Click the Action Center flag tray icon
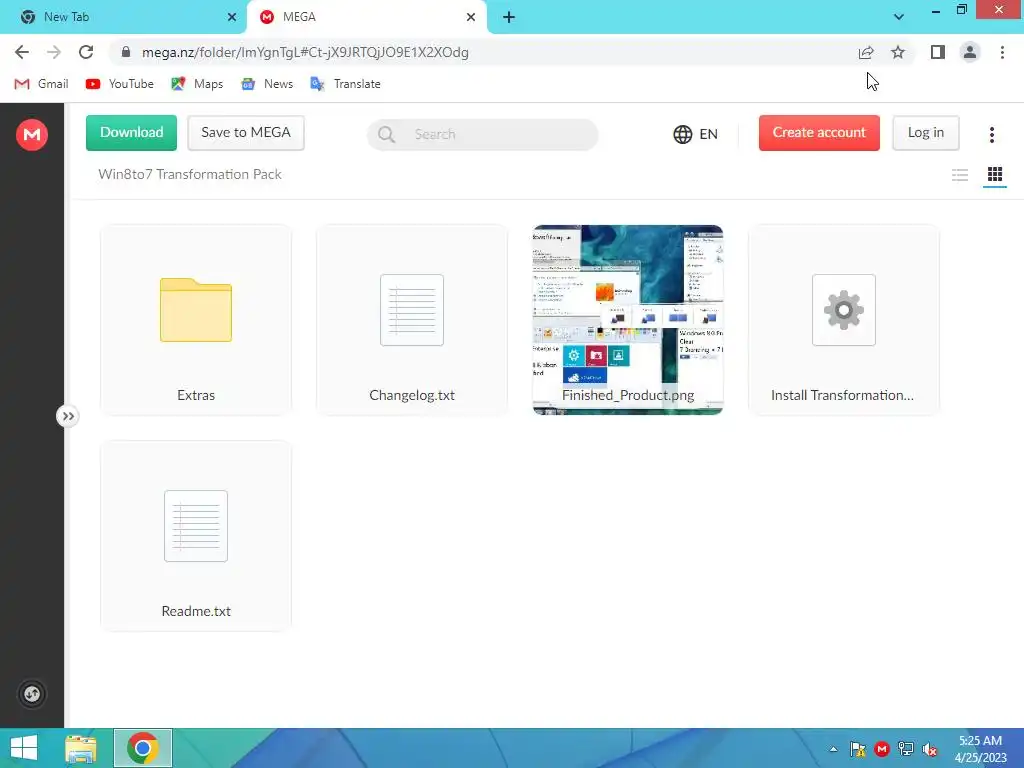The width and height of the screenshot is (1024, 768). (x=857, y=749)
